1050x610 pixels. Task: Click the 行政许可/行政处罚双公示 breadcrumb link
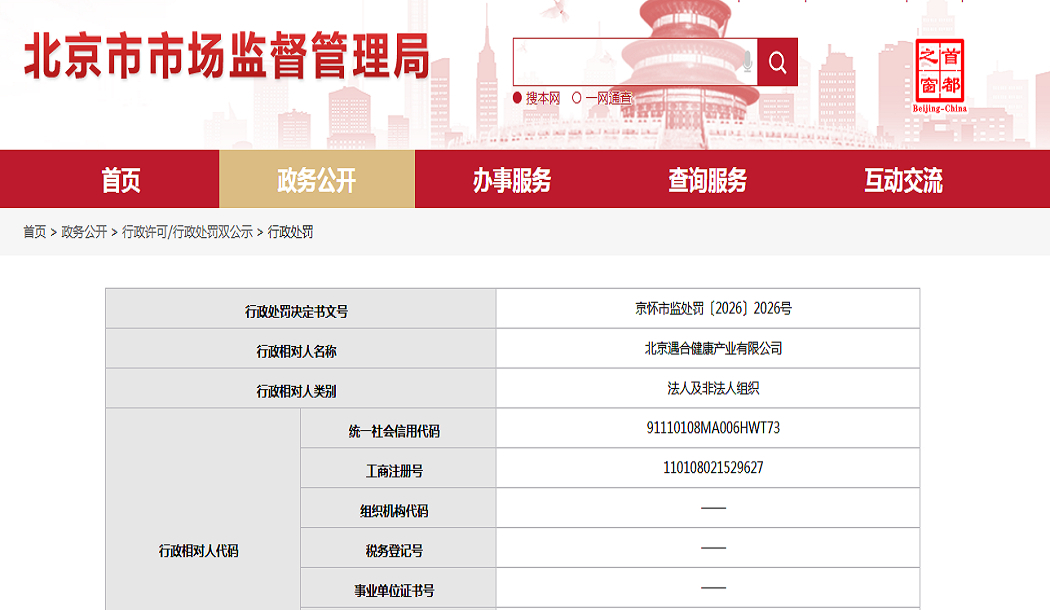(188, 232)
